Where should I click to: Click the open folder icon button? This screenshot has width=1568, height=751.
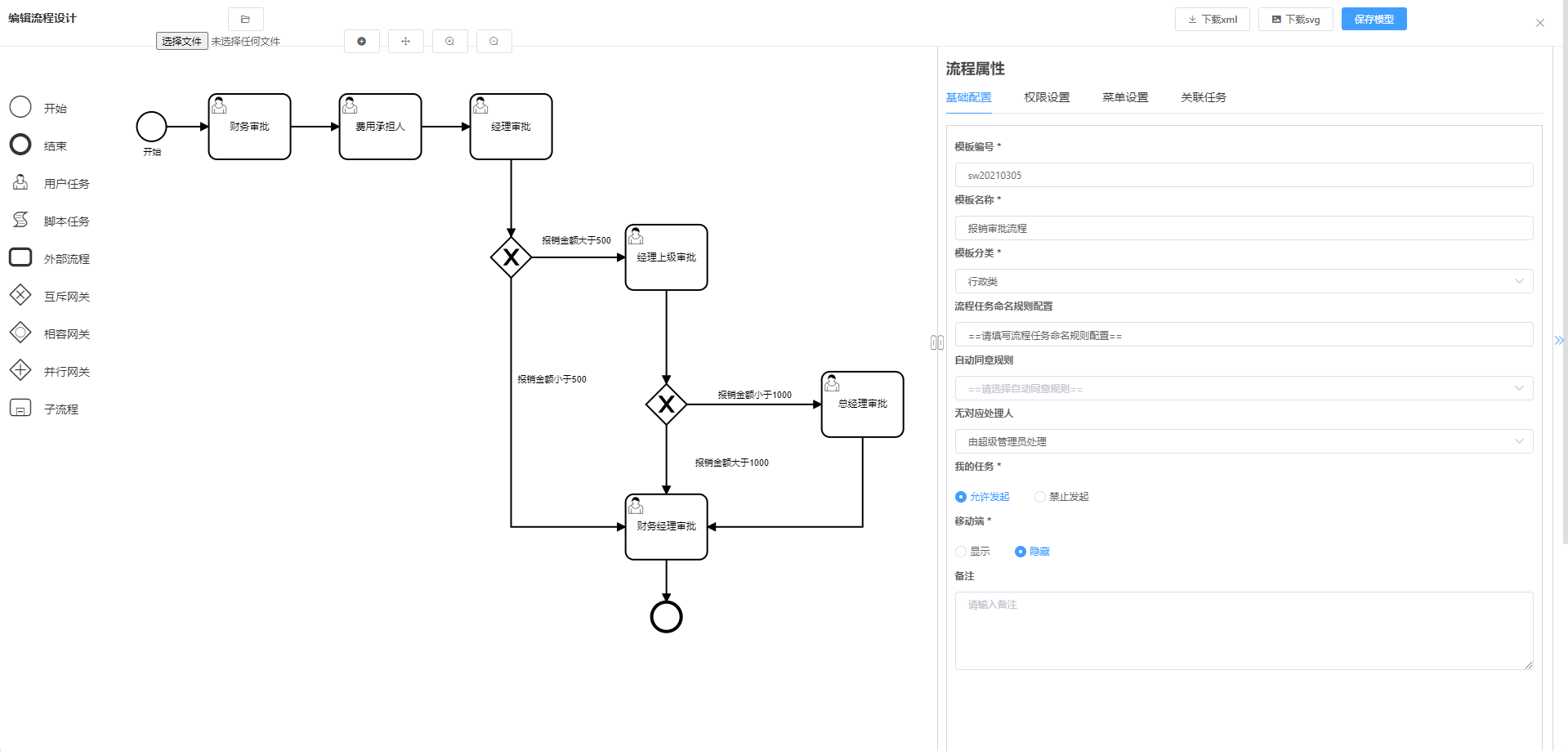pyautogui.click(x=245, y=19)
